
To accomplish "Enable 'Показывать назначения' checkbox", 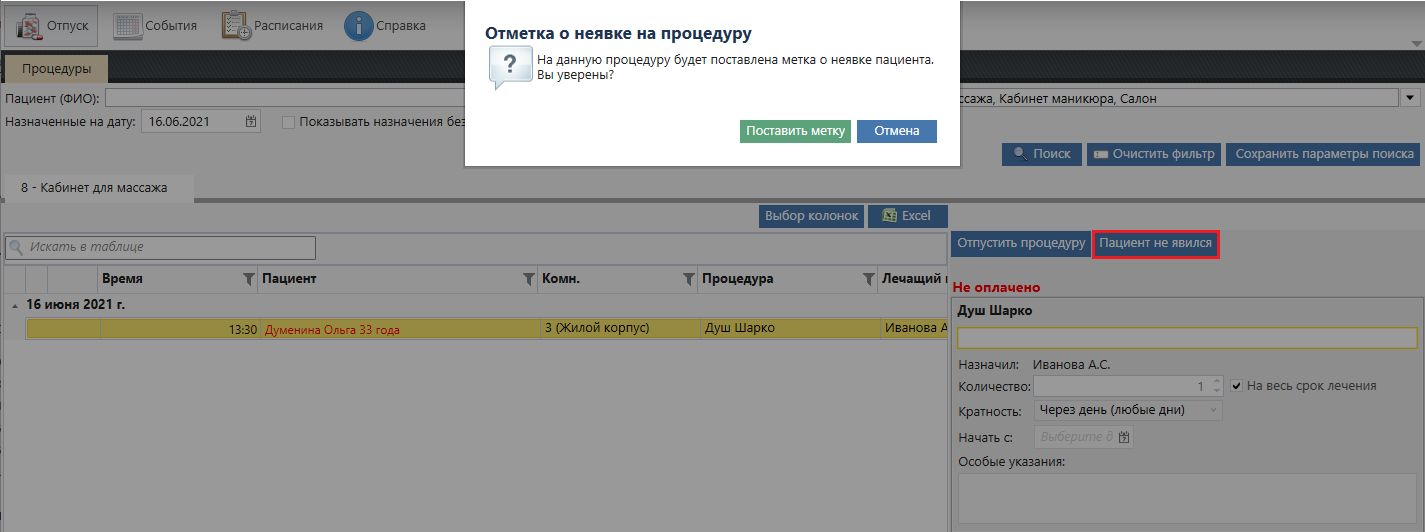I will (x=288, y=122).
